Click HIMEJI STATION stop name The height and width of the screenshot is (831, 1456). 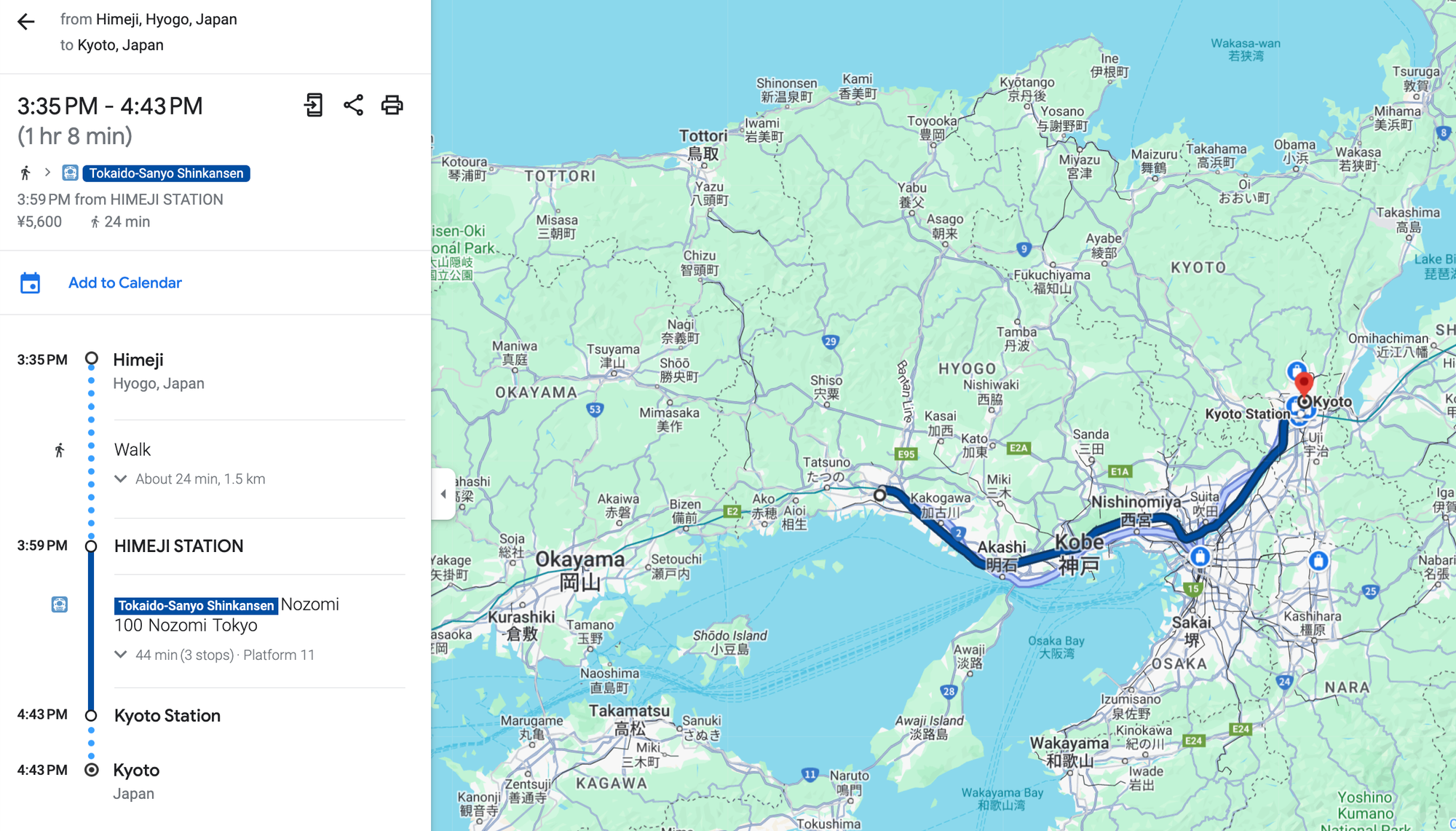tap(178, 546)
